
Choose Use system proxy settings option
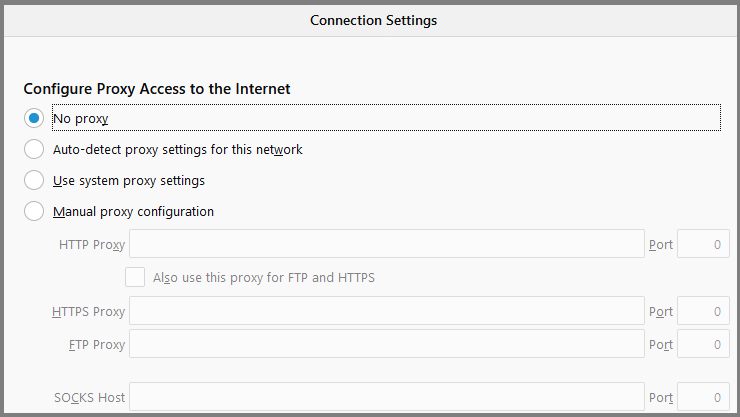click(35, 180)
